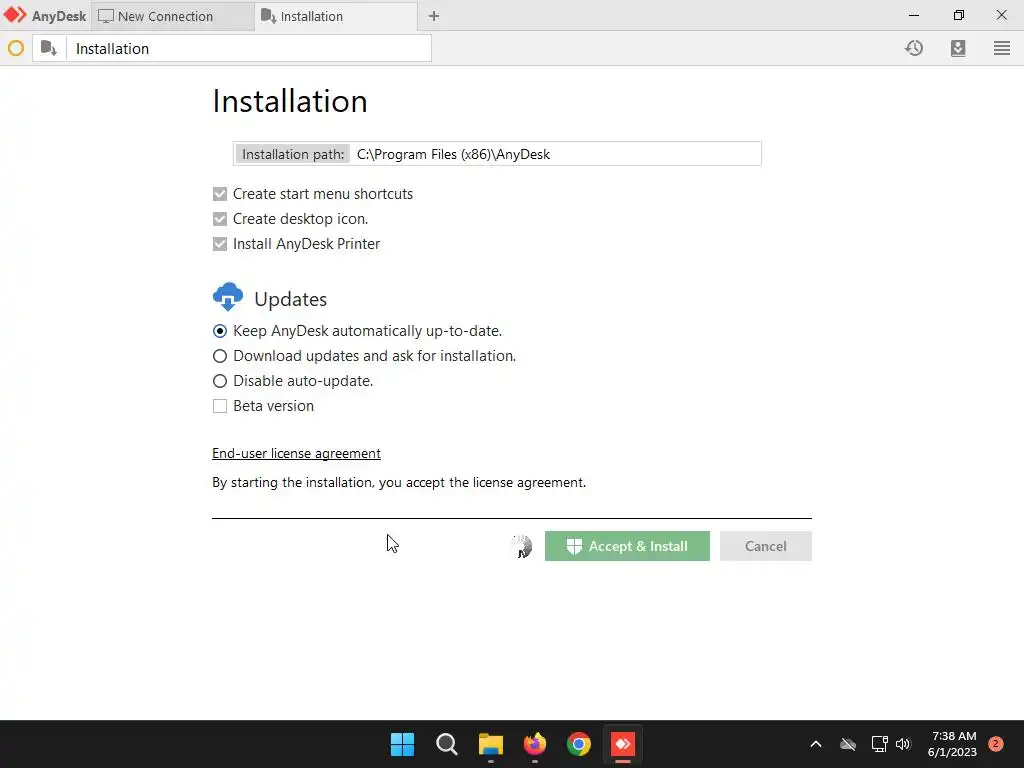The height and width of the screenshot is (768, 1024).
Task: Click the AnyDesk logo in title bar
Action: pos(15,15)
